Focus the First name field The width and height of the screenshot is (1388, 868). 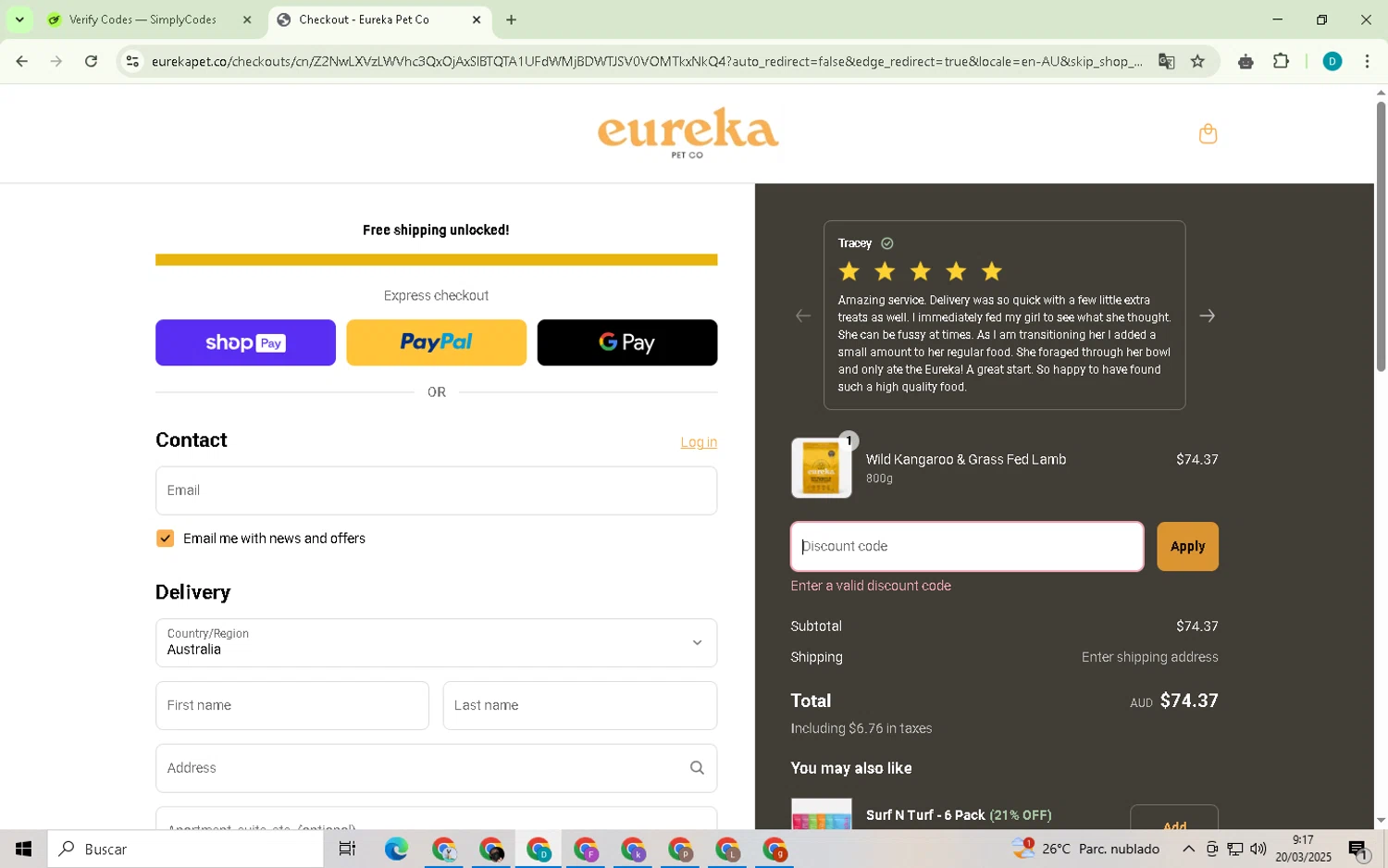[x=291, y=705]
